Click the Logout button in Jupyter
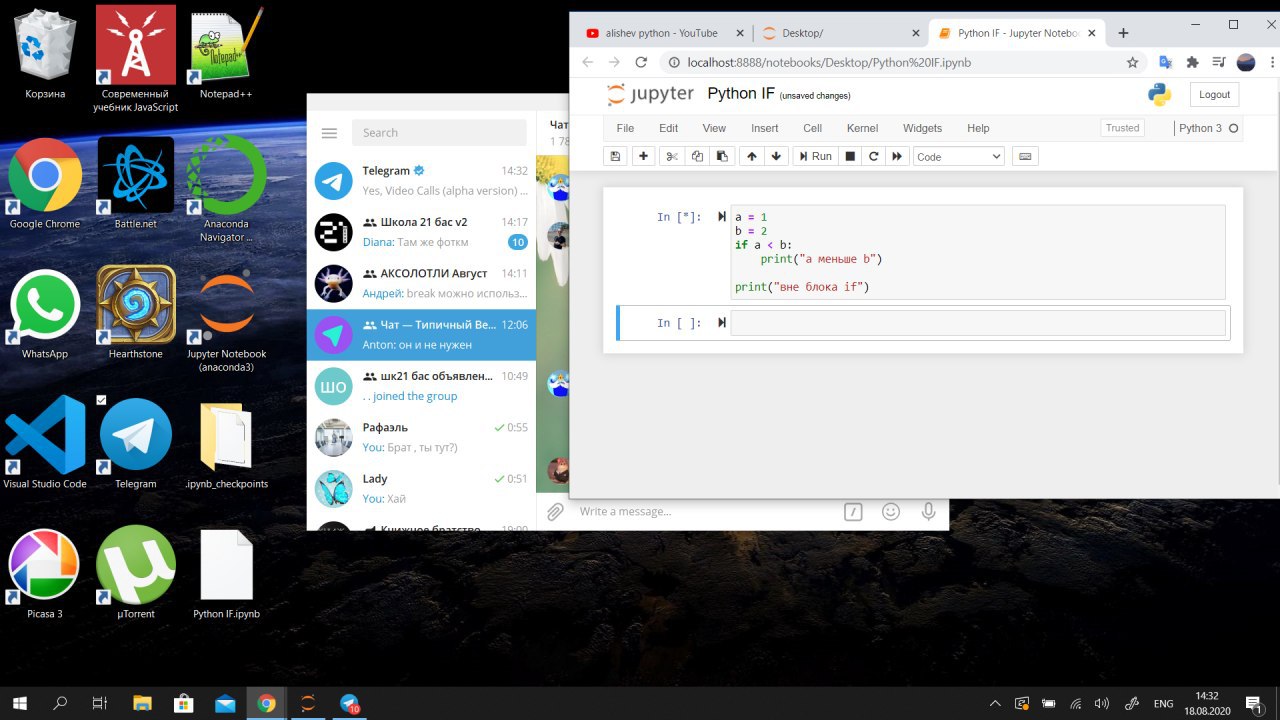The height and width of the screenshot is (720, 1280). [1214, 94]
